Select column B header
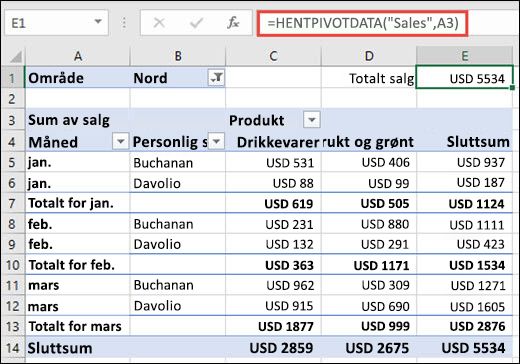The height and width of the screenshot is (364, 520). pyautogui.click(x=178, y=56)
